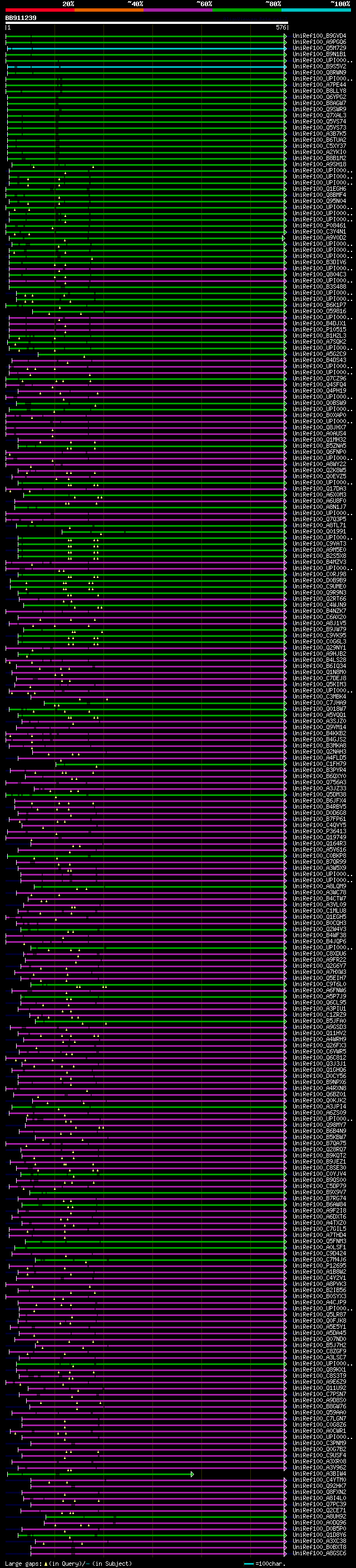Image resolution: width=356 pixels, height=1568 pixels.
Task: Select the UniRef100_Q92HK7 label
Action: point(319,1486)
